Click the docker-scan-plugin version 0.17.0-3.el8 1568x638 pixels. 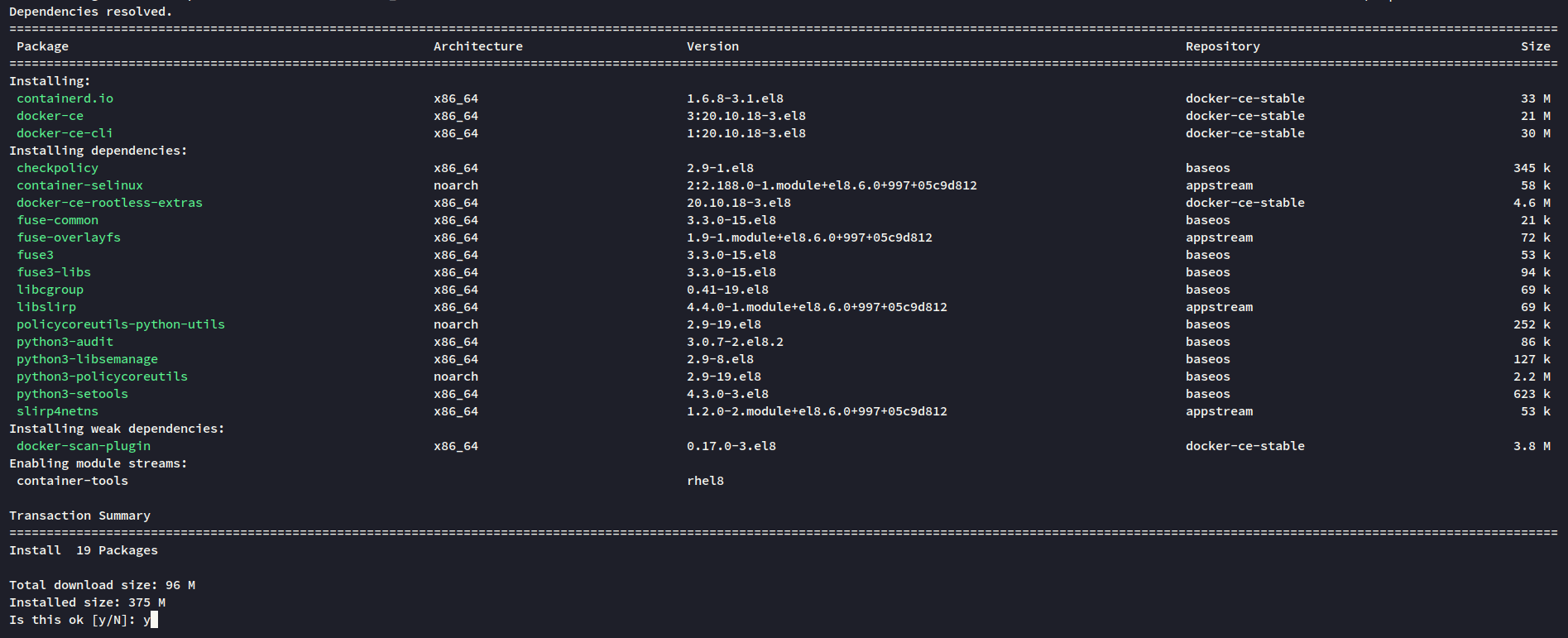point(731,446)
